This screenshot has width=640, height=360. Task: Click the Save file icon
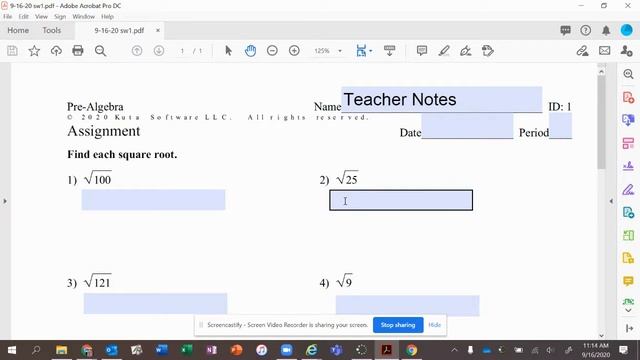(x=12, y=51)
